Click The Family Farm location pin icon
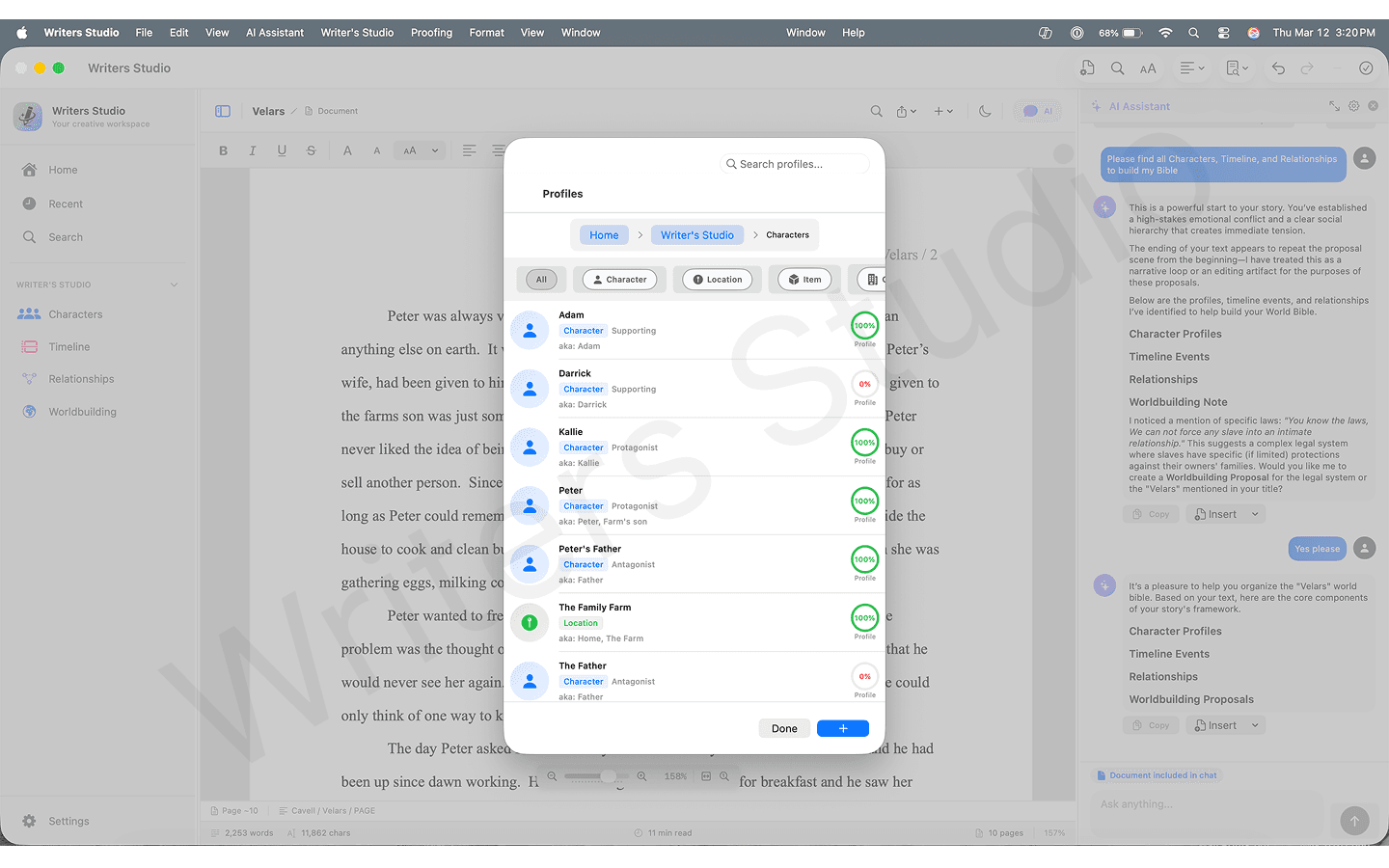The height and width of the screenshot is (868, 1389). [530, 623]
